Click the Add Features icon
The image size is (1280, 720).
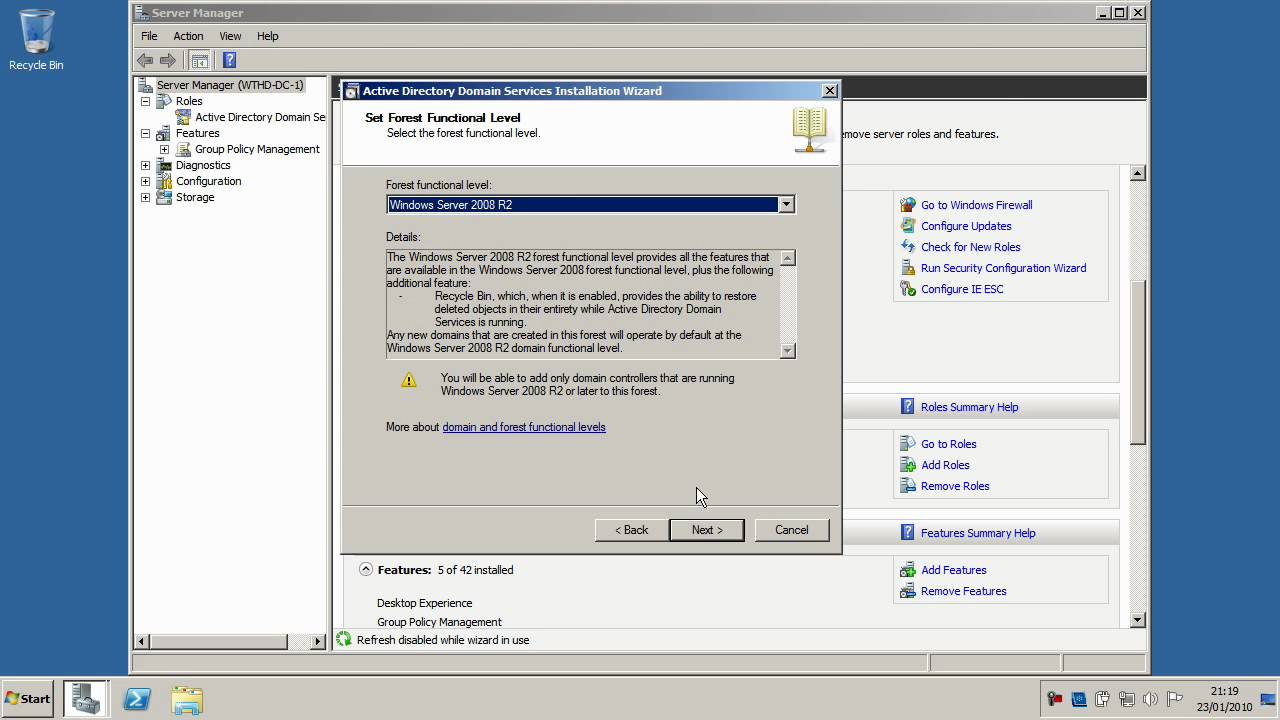[x=908, y=570]
